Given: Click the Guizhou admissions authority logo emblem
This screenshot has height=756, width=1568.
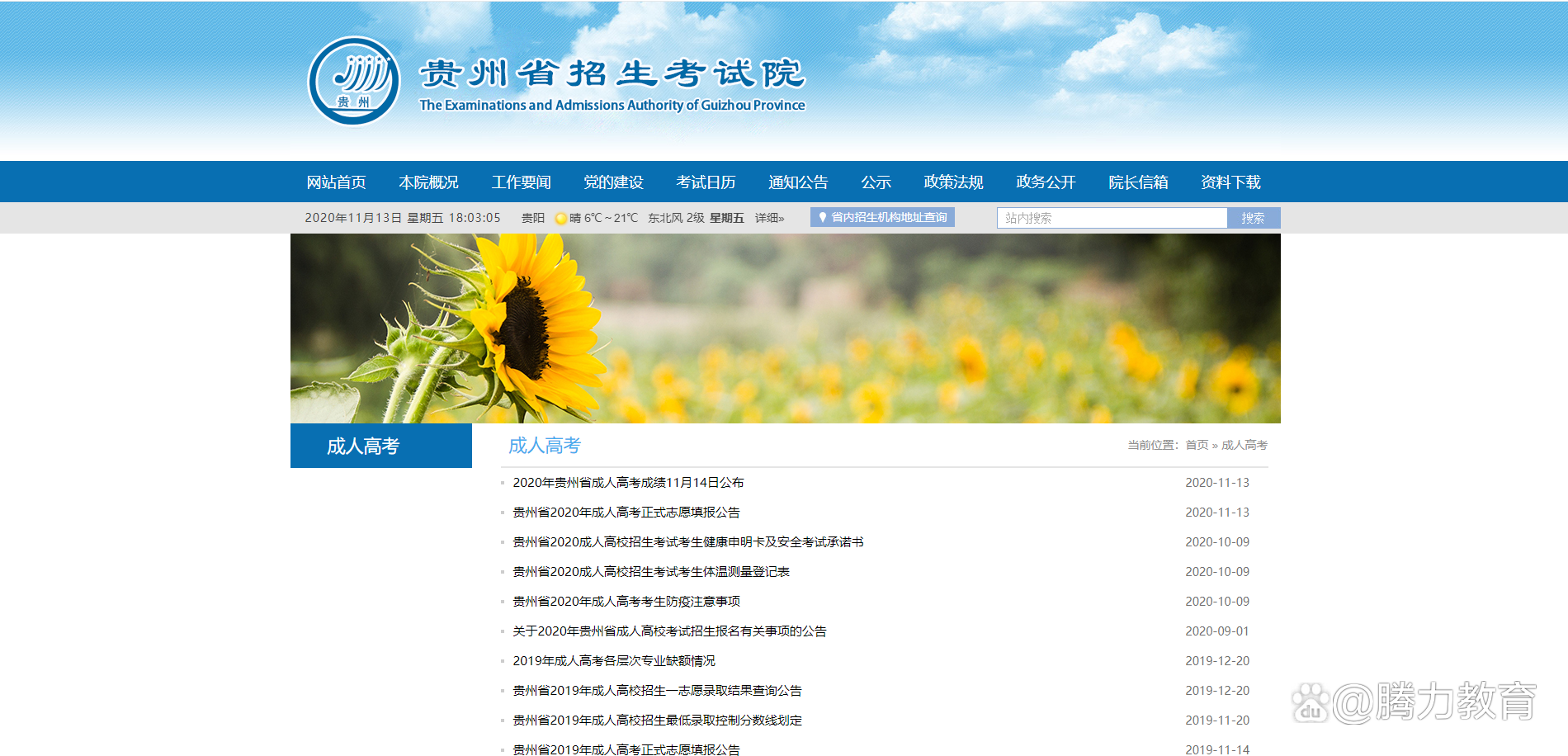Looking at the screenshot, I should click(353, 78).
